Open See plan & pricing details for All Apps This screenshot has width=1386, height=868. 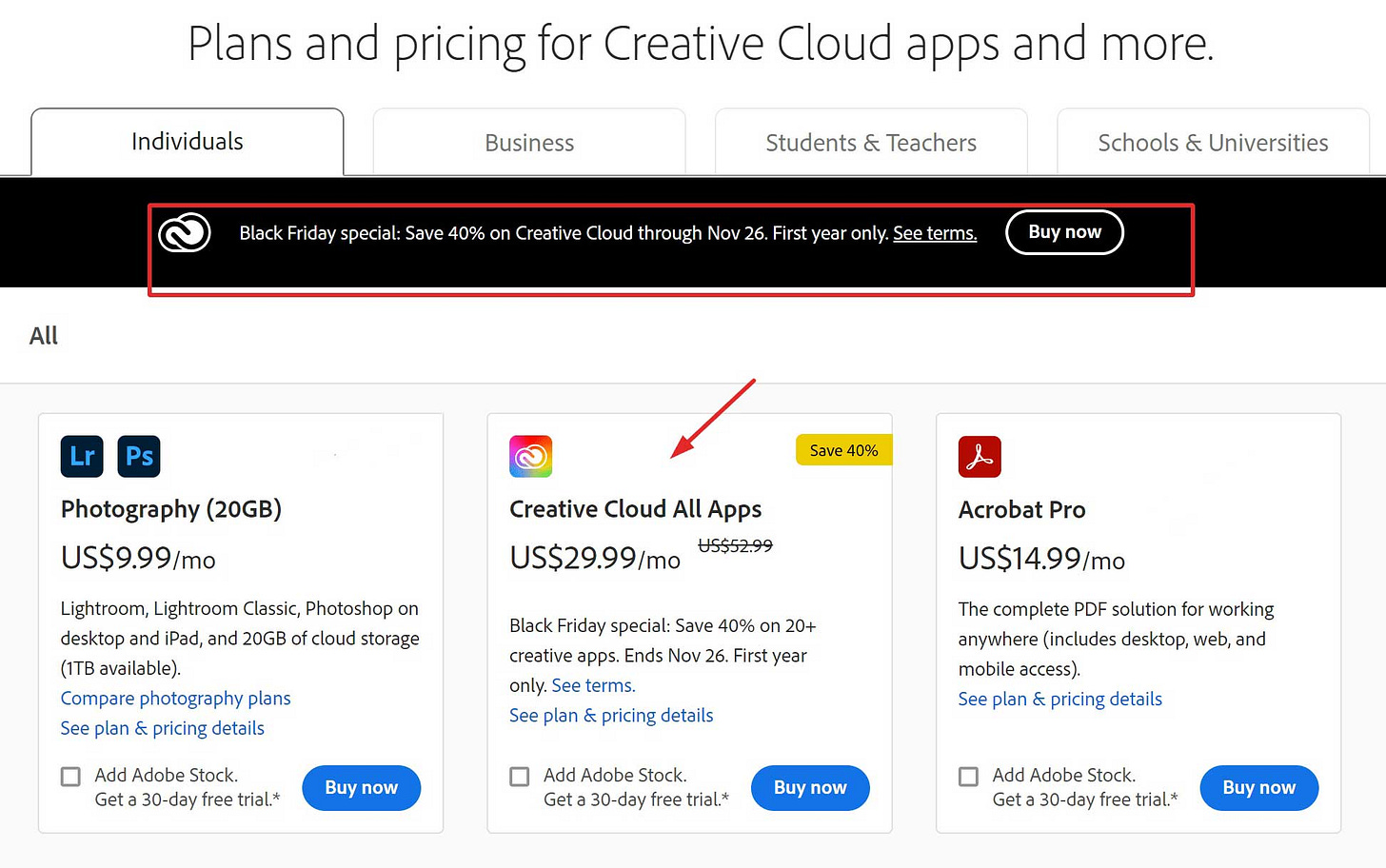[611, 716]
